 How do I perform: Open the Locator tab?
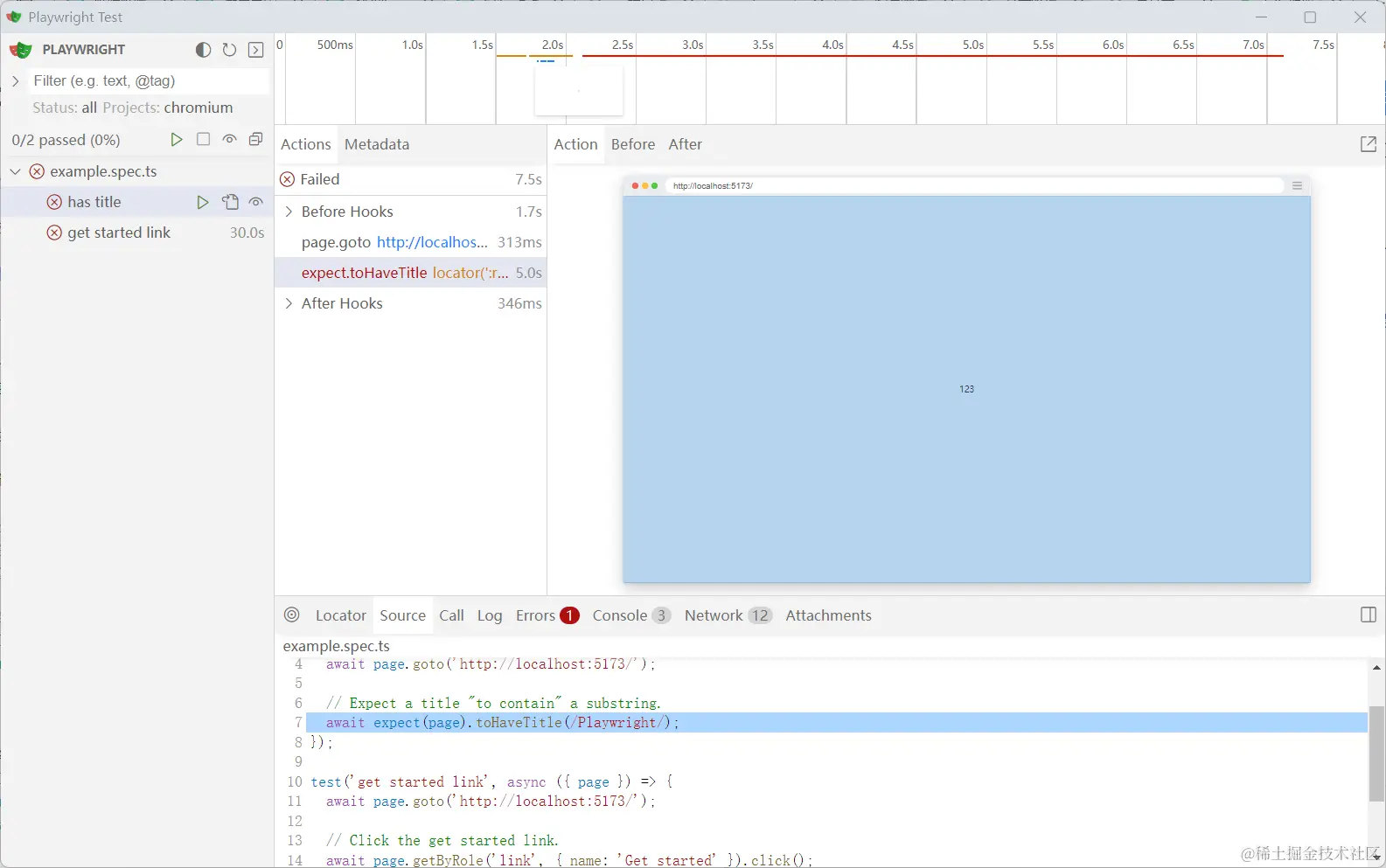point(341,615)
